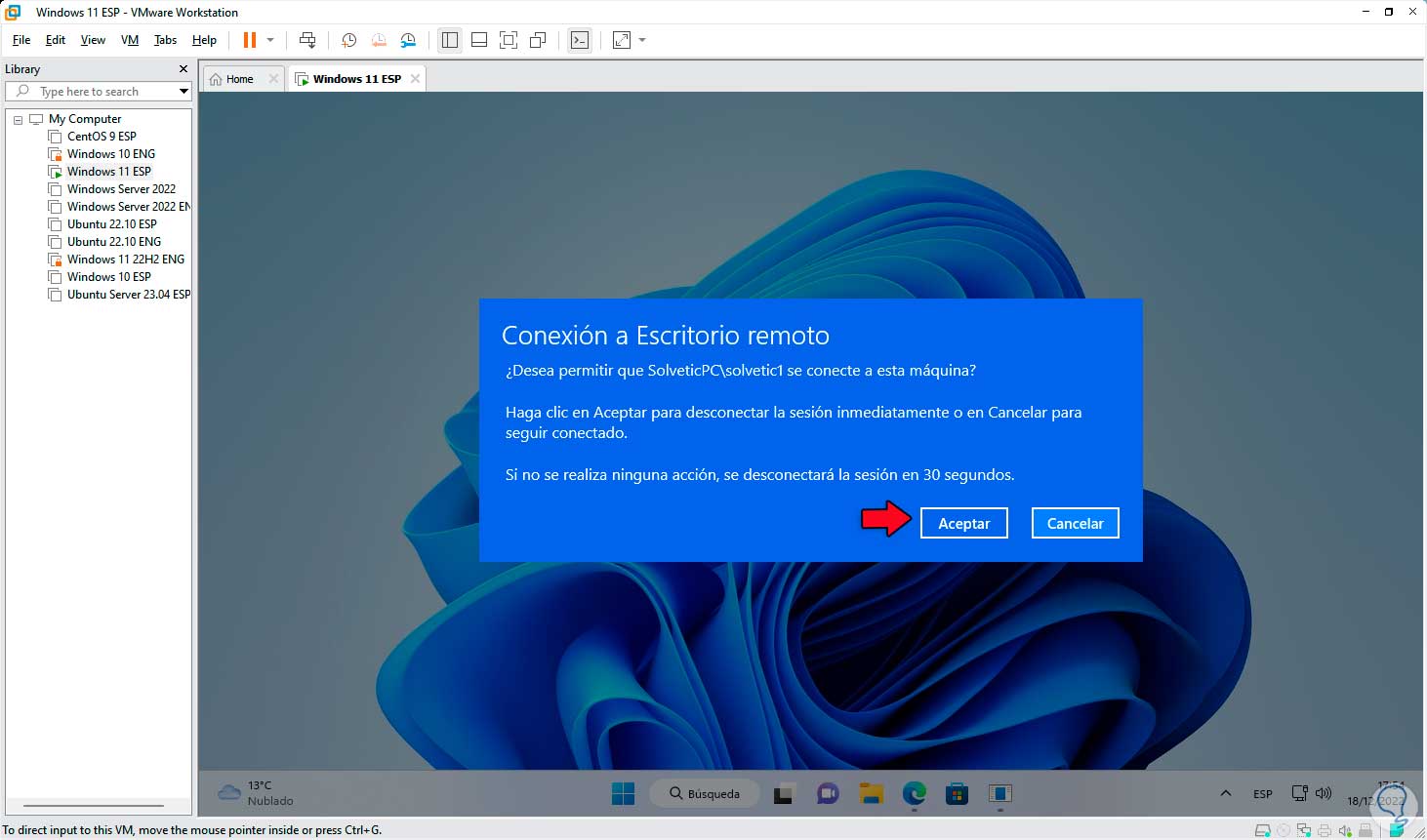This screenshot has height=840, width=1427.
Task: Pause the virtual machine with the orange pause icon
Action: point(250,40)
